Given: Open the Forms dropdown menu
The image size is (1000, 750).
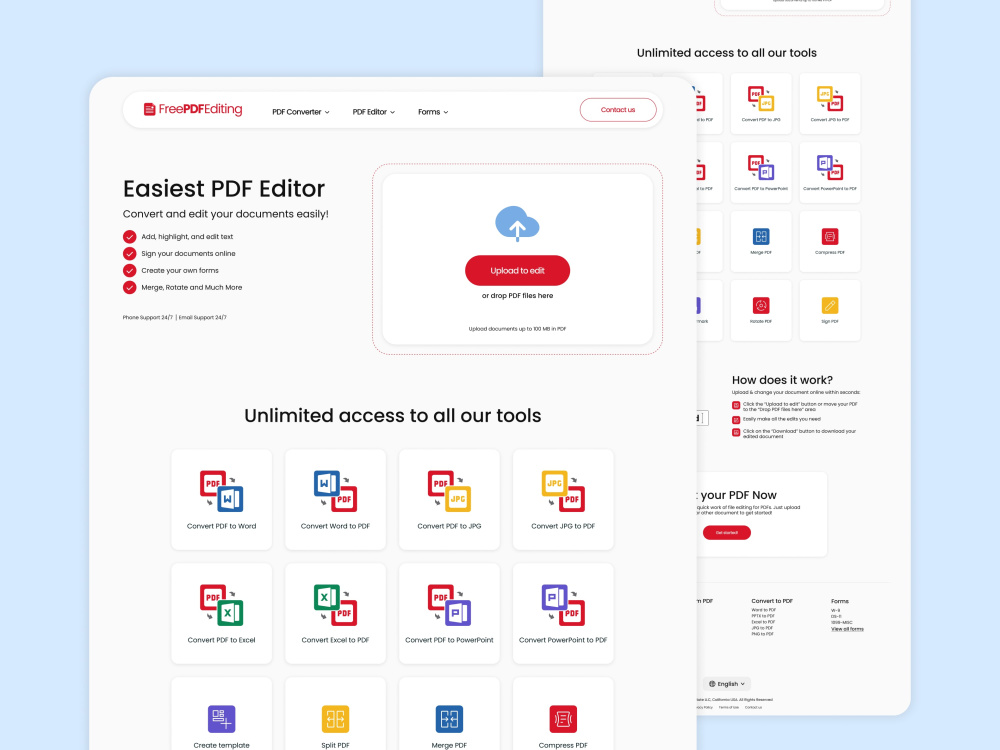Looking at the screenshot, I should [433, 112].
